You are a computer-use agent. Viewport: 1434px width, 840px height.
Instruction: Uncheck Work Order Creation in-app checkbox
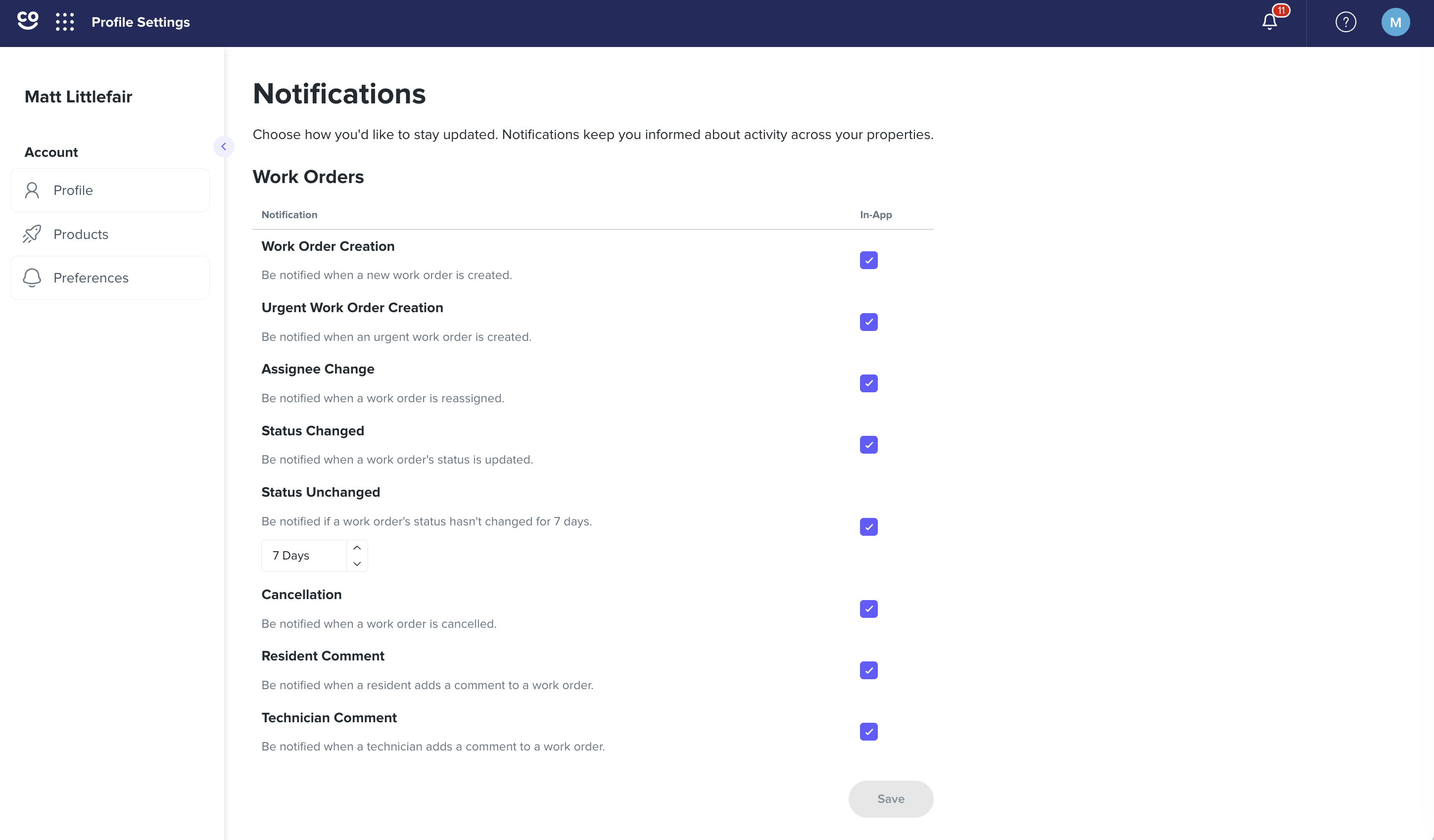[868, 261]
